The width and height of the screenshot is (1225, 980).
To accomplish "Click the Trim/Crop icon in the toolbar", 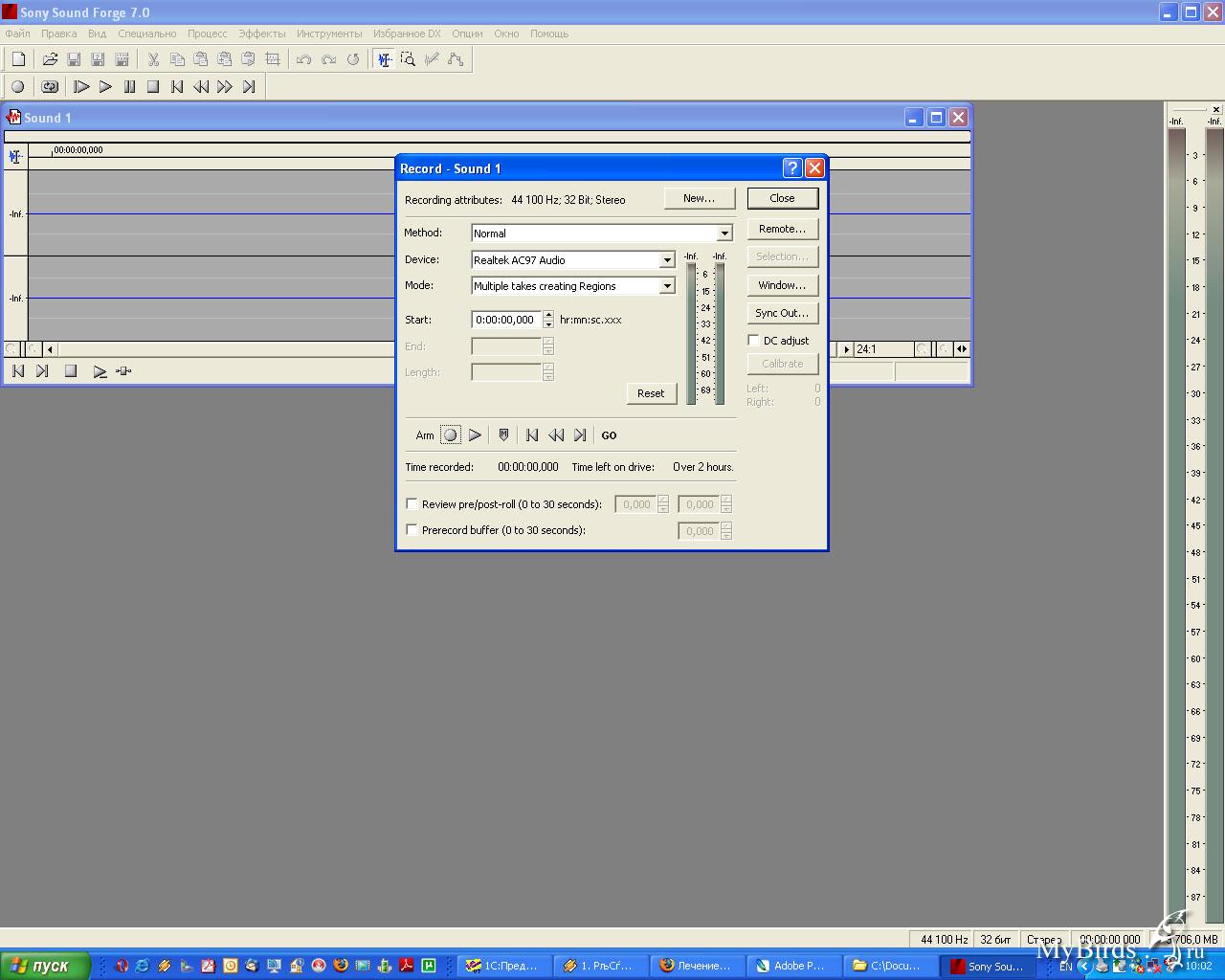I will [273, 59].
